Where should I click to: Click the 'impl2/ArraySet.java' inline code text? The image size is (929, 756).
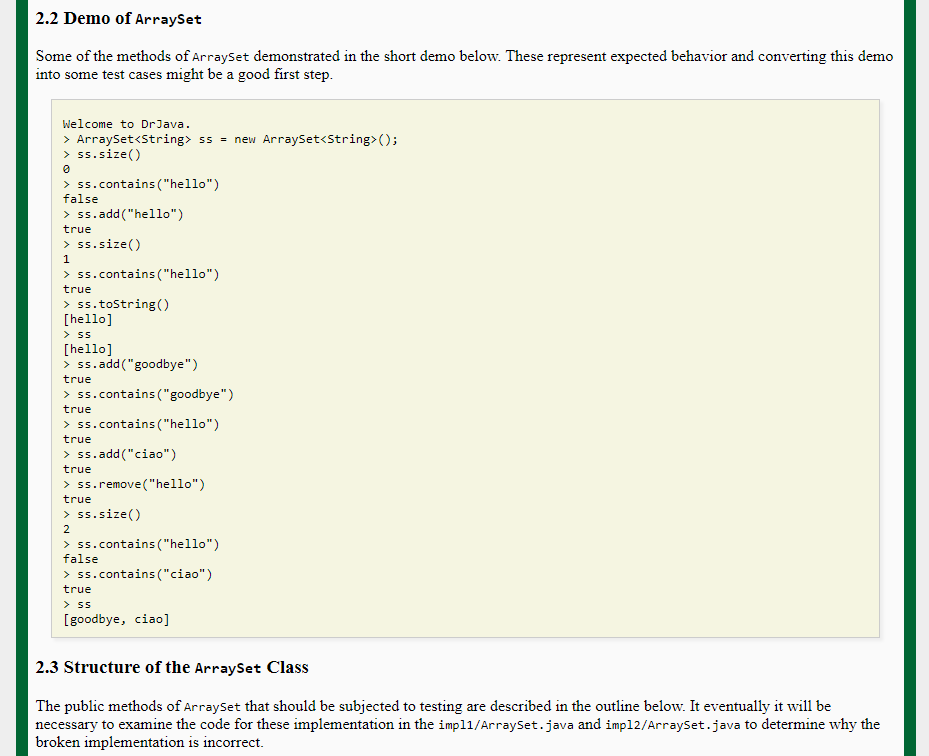coord(672,725)
